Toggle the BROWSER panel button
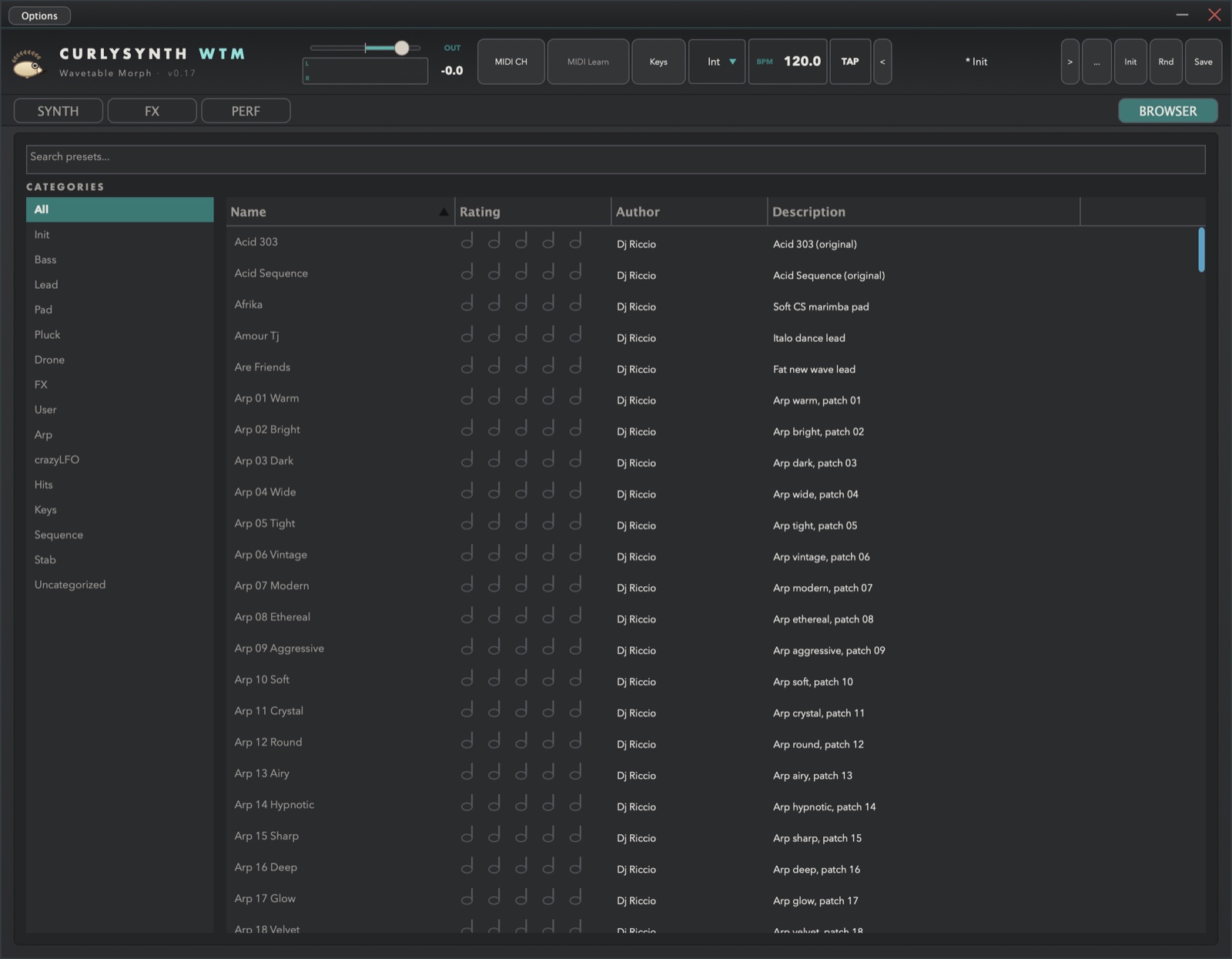The width and height of the screenshot is (1232, 959). click(1167, 111)
